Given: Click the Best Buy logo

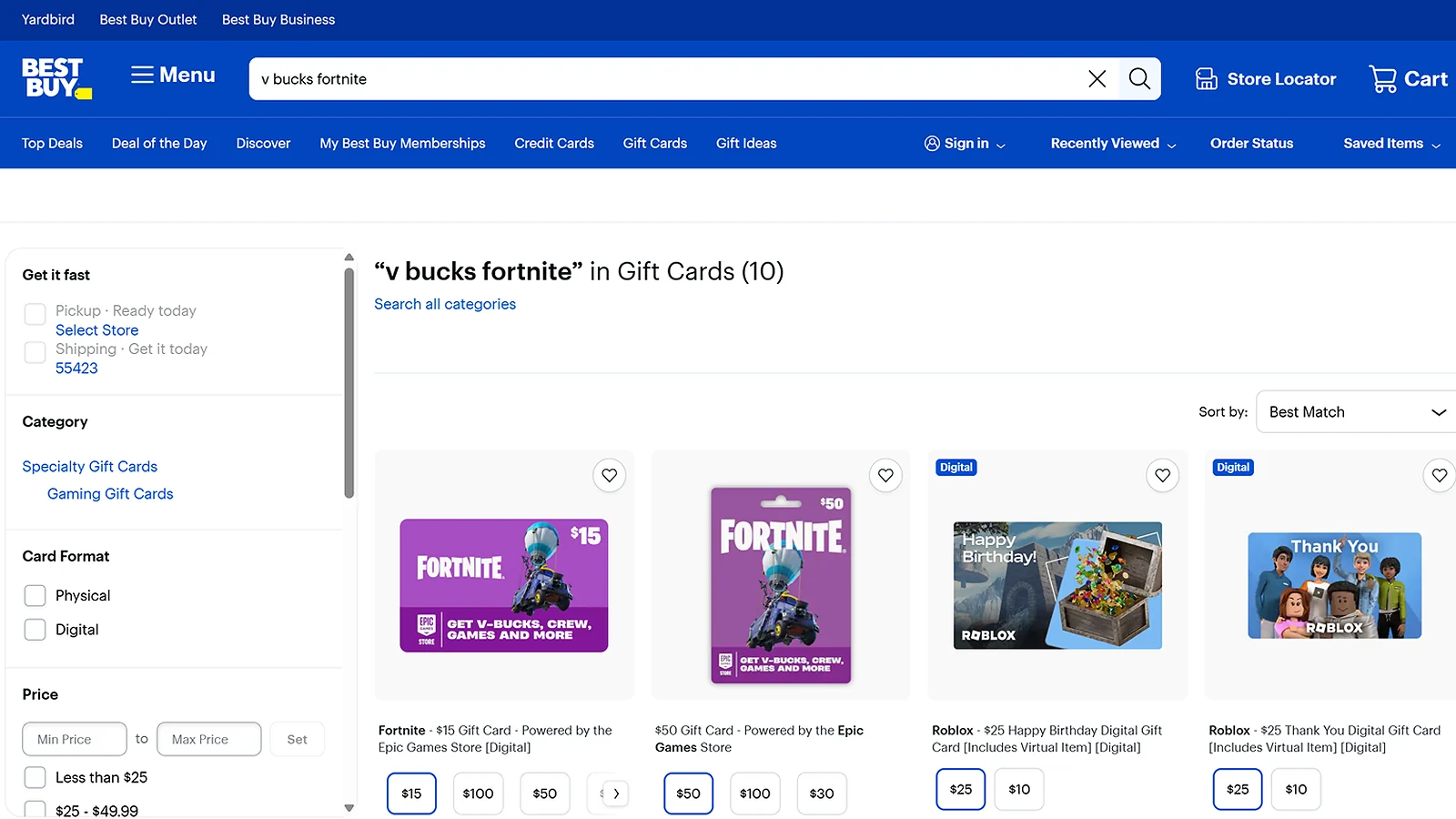Looking at the screenshot, I should tap(55, 78).
